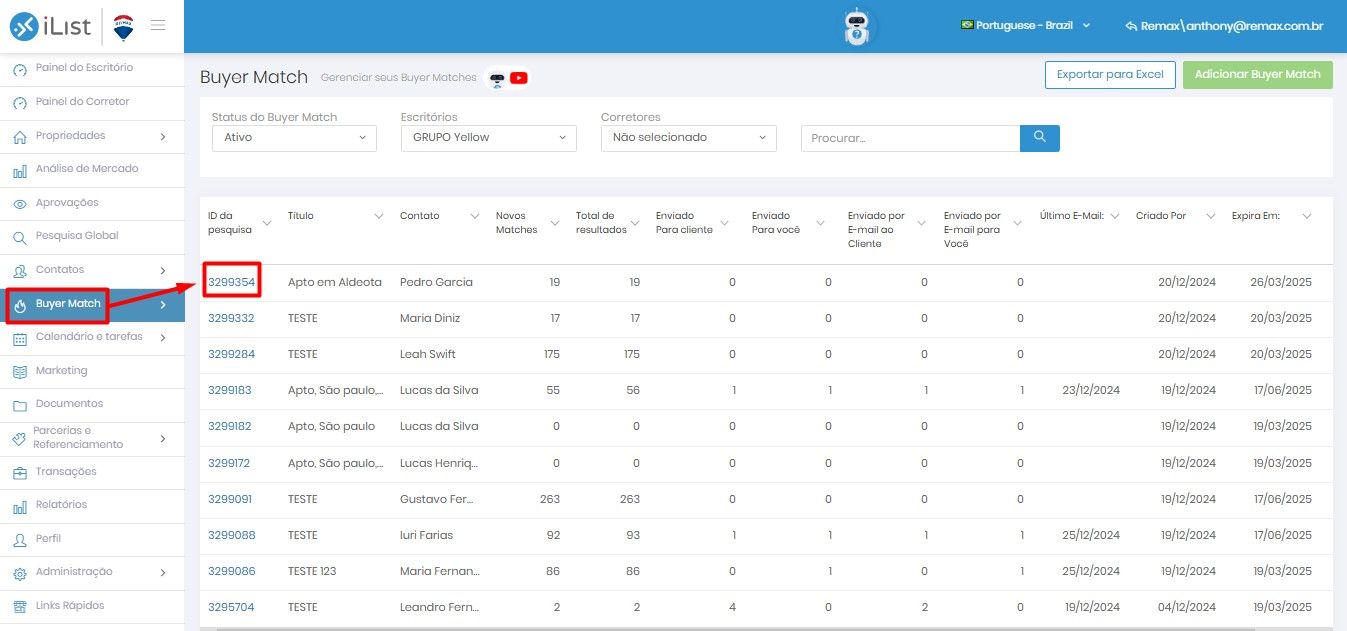Click the Remax\anthony@remax.com.br account link

click(x=1224, y=26)
